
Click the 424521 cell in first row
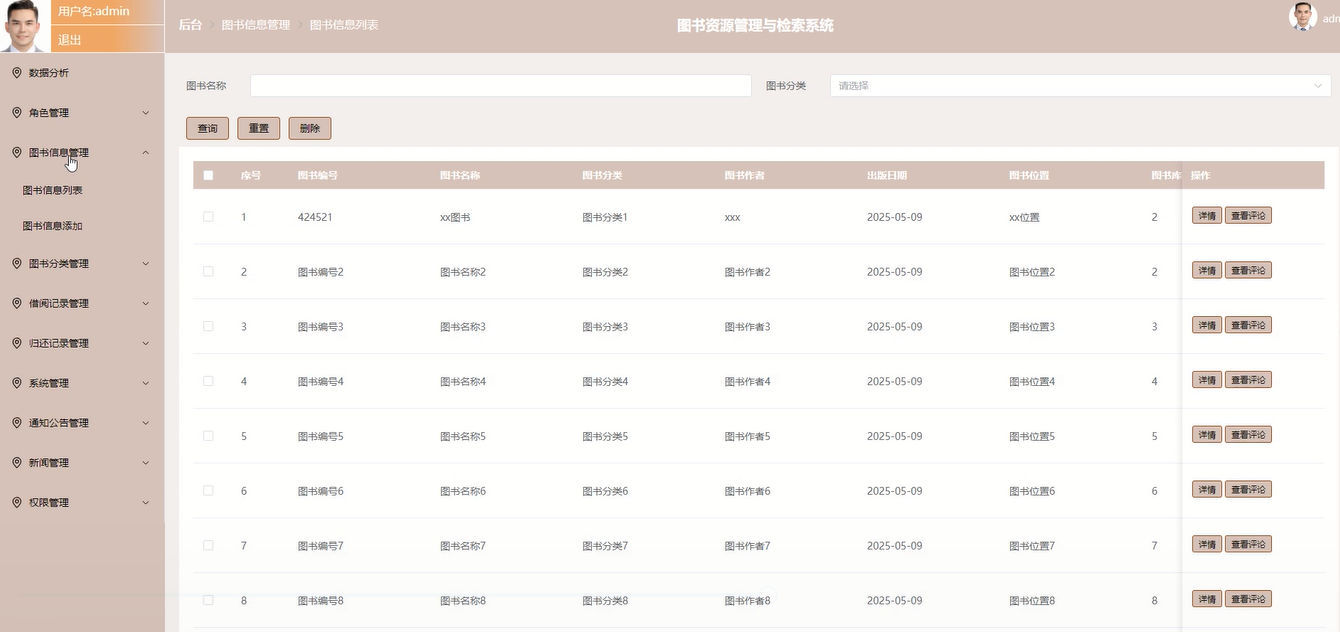(315, 217)
